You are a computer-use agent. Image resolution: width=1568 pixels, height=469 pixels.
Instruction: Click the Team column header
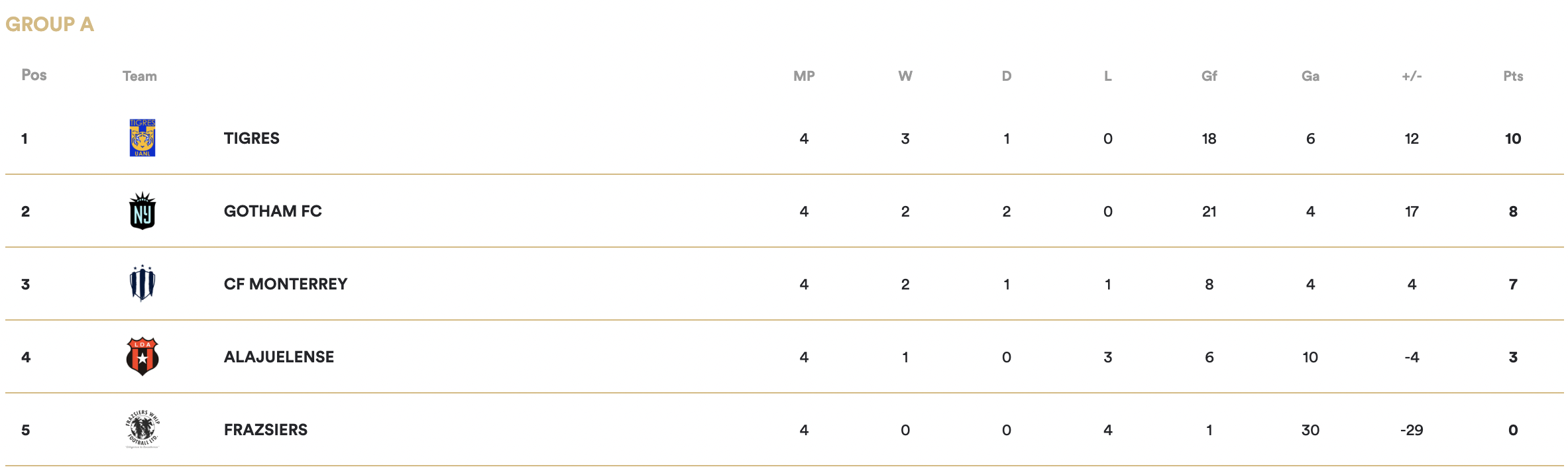140,76
